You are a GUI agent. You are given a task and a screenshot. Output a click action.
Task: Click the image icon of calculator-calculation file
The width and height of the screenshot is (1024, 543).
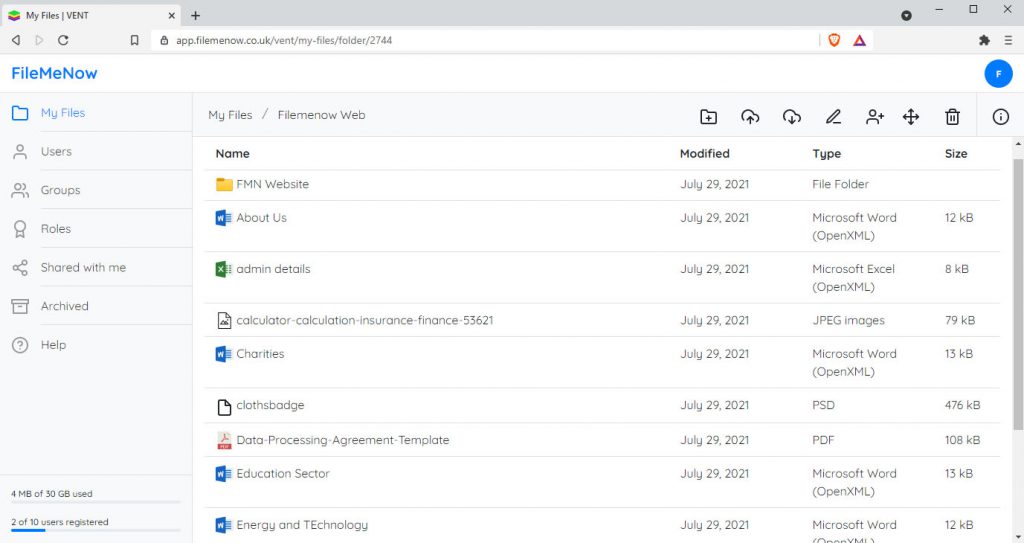(224, 320)
